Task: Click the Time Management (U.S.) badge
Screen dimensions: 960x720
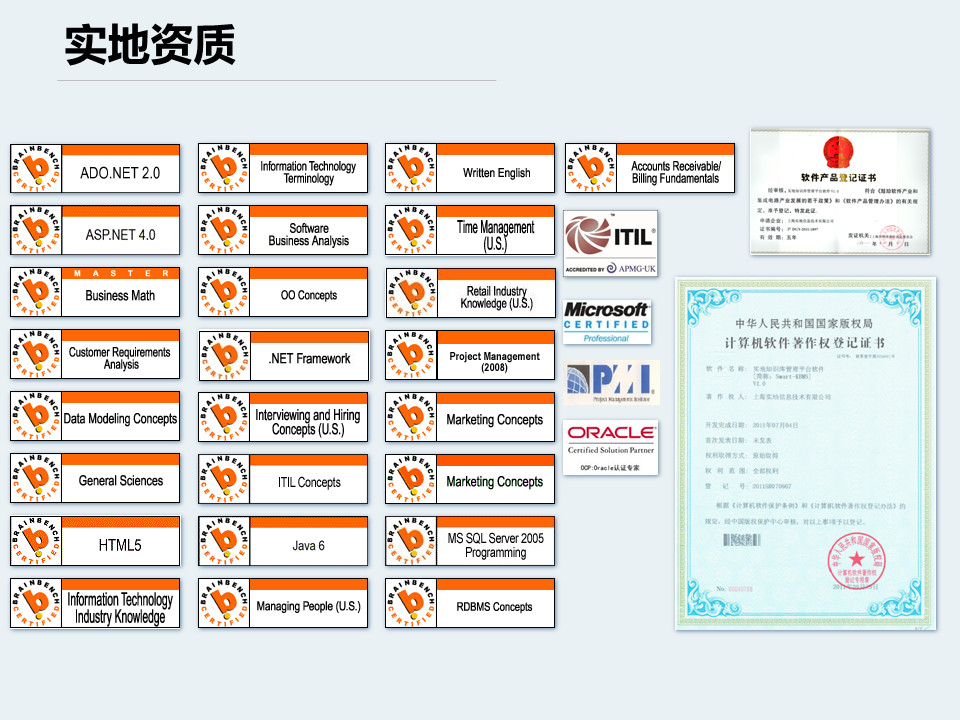Action: click(x=470, y=230)
